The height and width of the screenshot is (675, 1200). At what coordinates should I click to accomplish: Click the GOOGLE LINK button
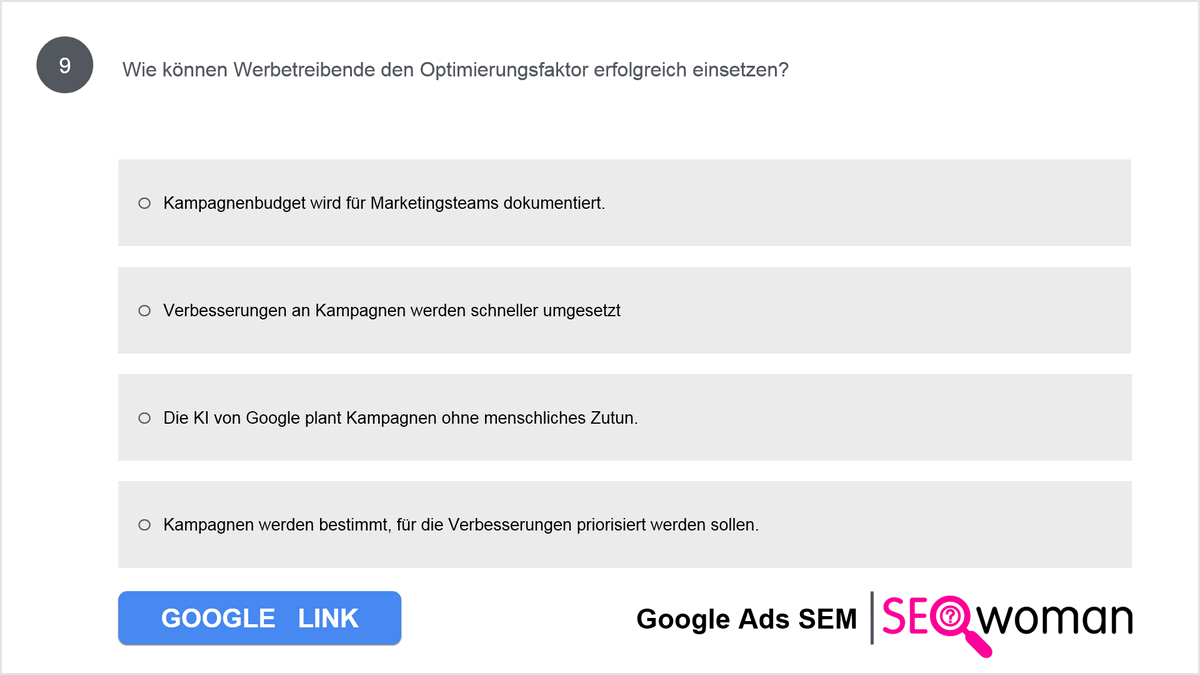(x=260, y=618)
